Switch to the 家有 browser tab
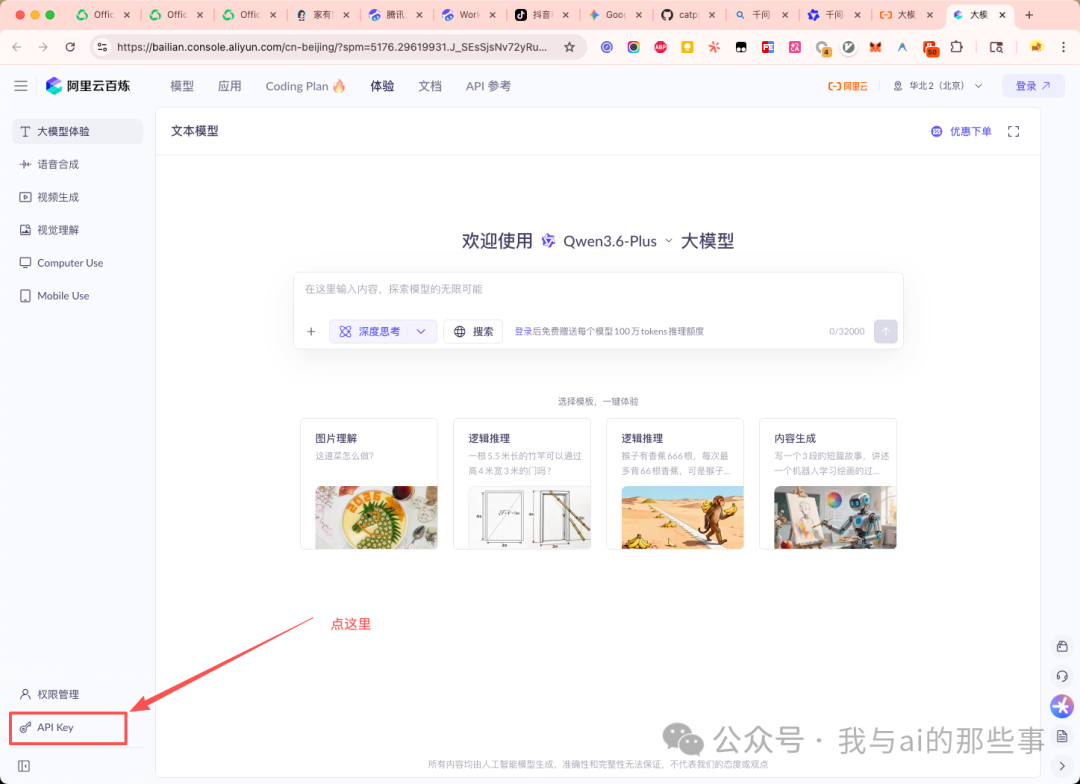This screenshot has height=784, width=1080. point(324,14)
